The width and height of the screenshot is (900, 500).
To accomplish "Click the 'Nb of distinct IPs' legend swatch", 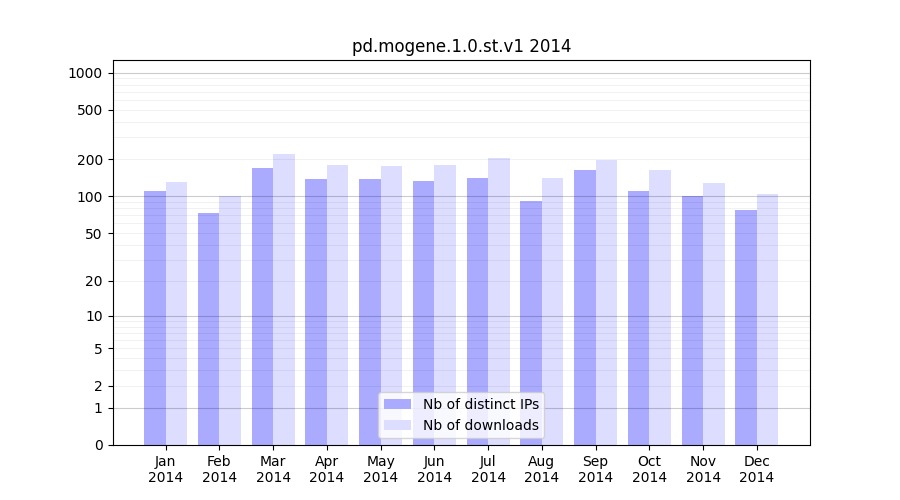I will (x=397, y=404).
